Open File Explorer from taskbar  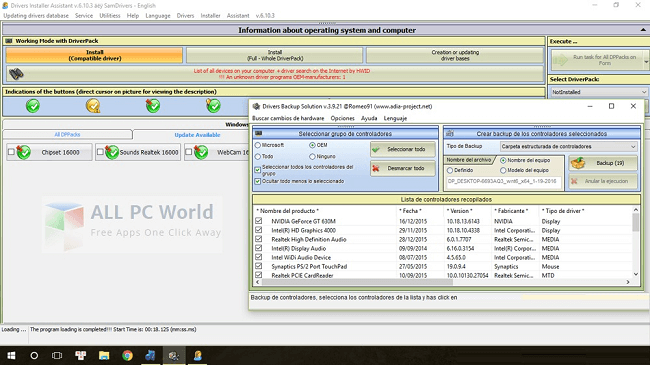(x=104, y=355)
